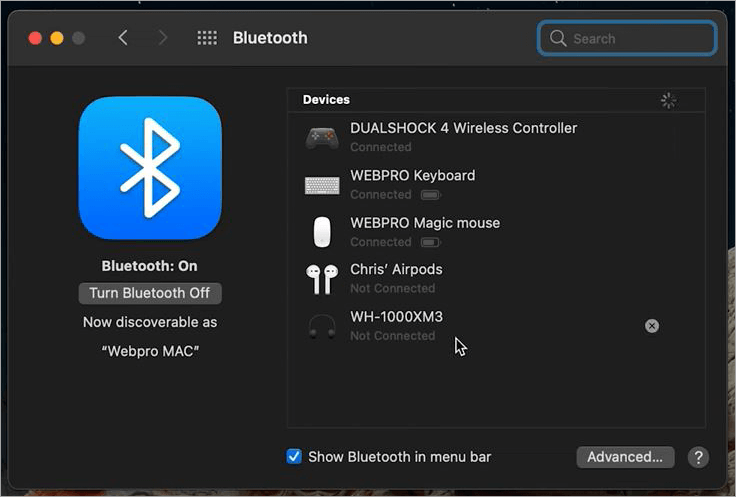Select the WEBPRO Magic mouse device name
The image size is (736, 497).
(x=425, y=223)
